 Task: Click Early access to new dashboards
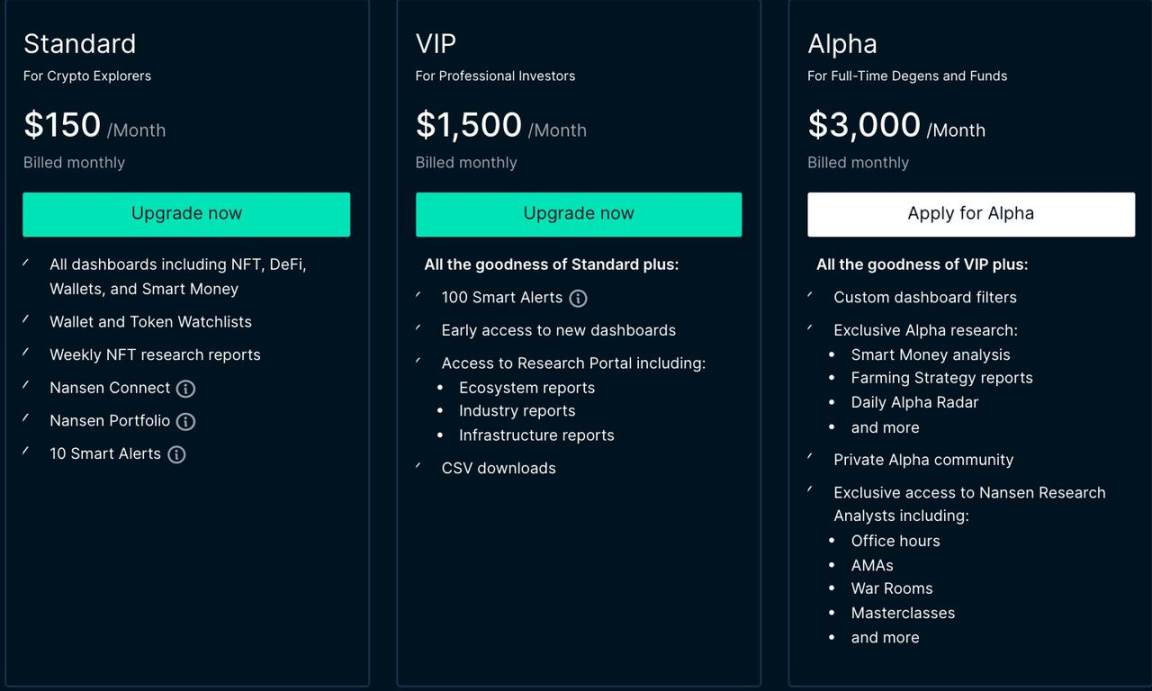(x=558, y=330)
